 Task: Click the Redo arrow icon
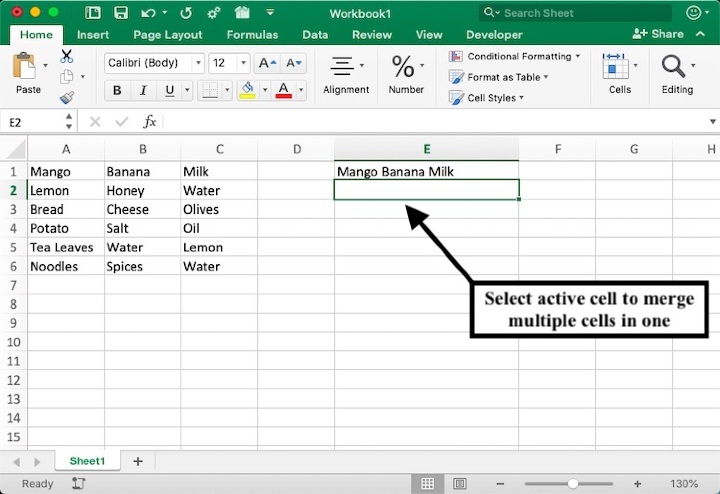185,13
